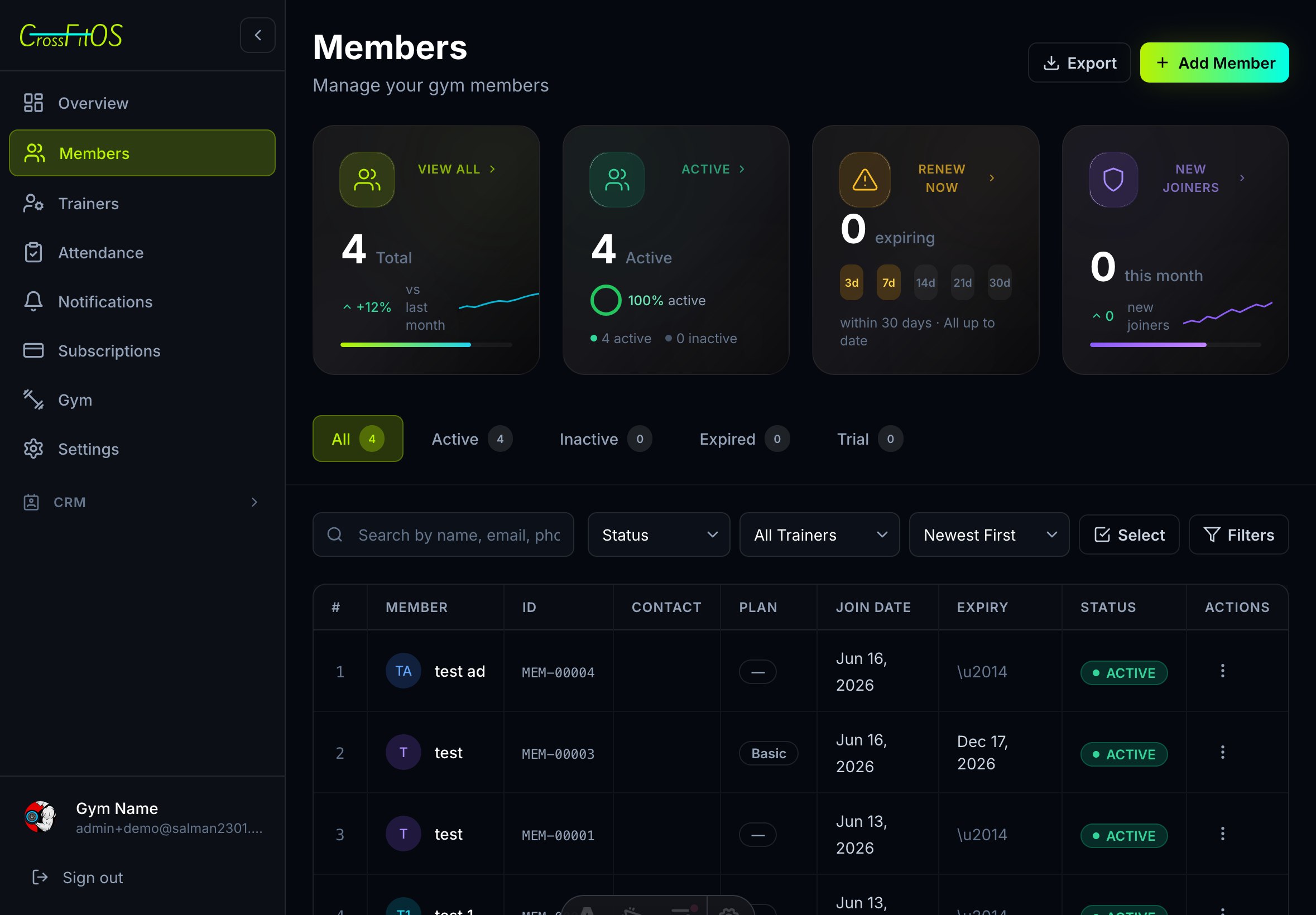
Task: Open Notifications from the sidebar
Action: pyautogui.click(x=142, y=302)
